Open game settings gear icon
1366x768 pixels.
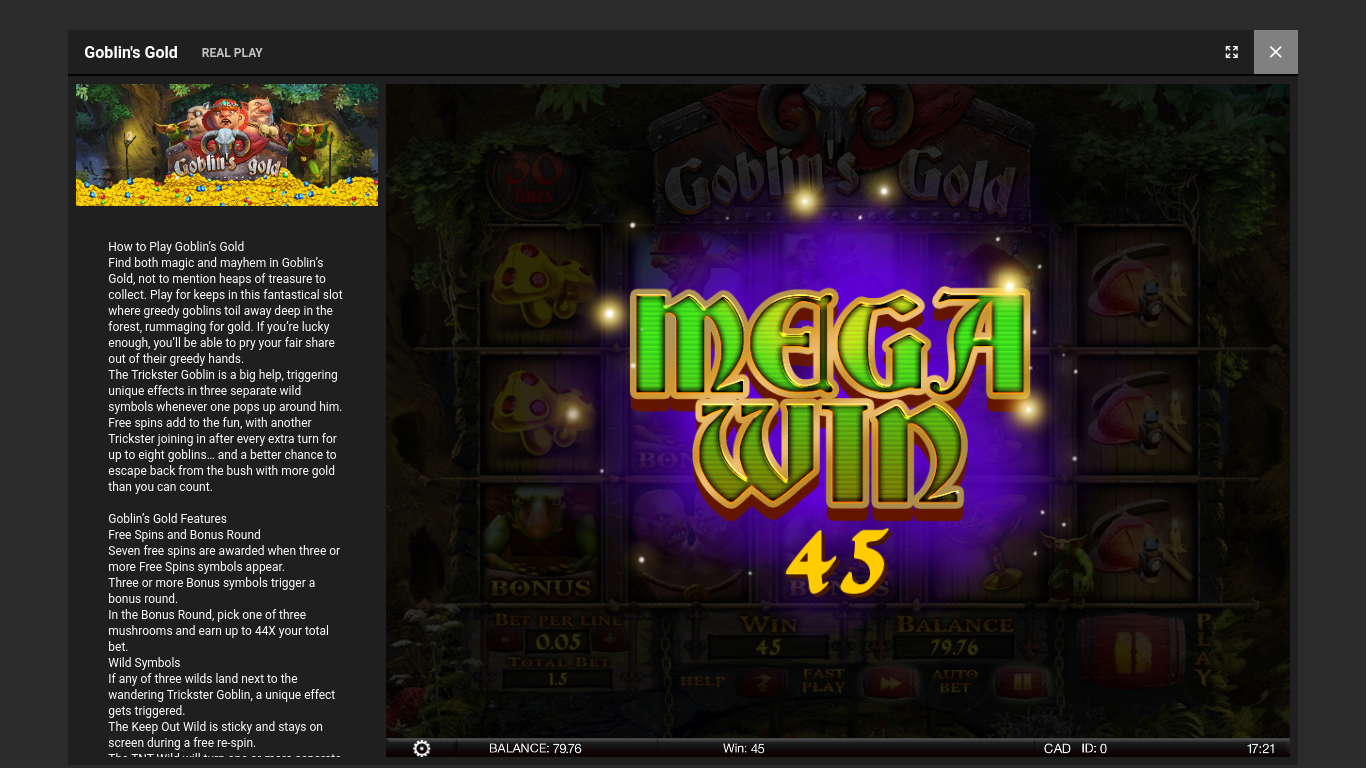[x=422, y=748]
